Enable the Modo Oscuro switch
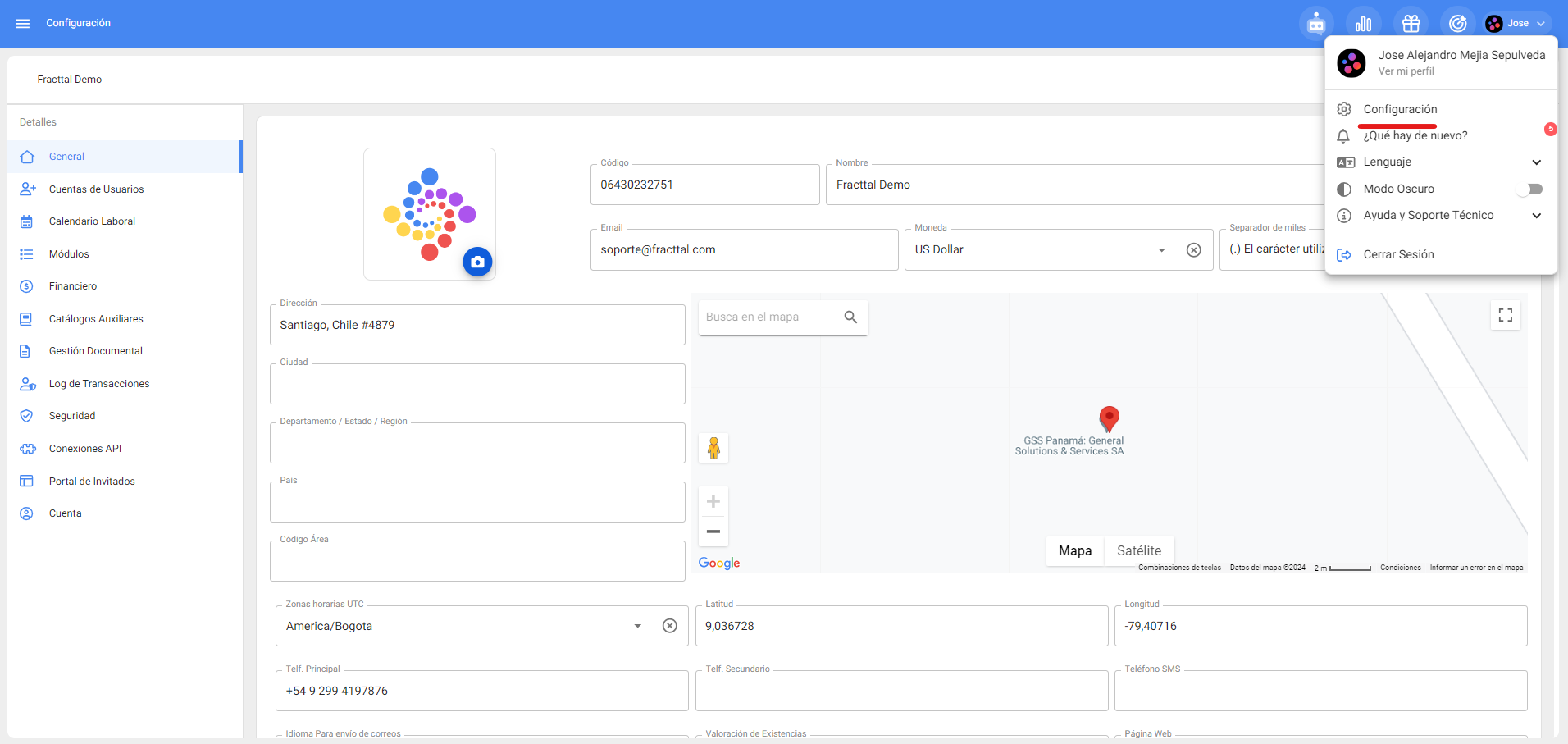 1529,189
